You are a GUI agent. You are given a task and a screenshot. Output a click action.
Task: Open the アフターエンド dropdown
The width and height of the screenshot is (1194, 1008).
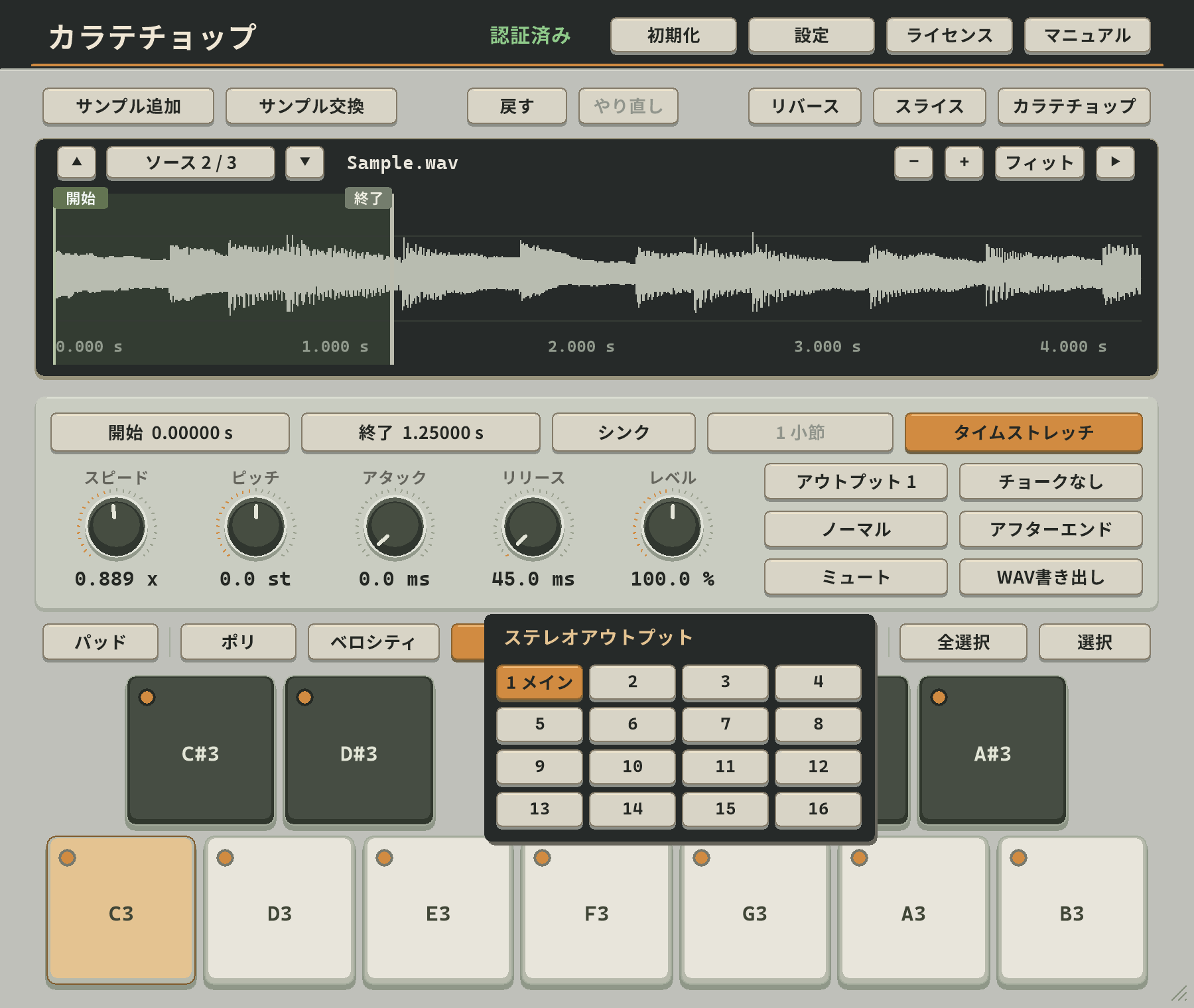tap(1051, 529)
